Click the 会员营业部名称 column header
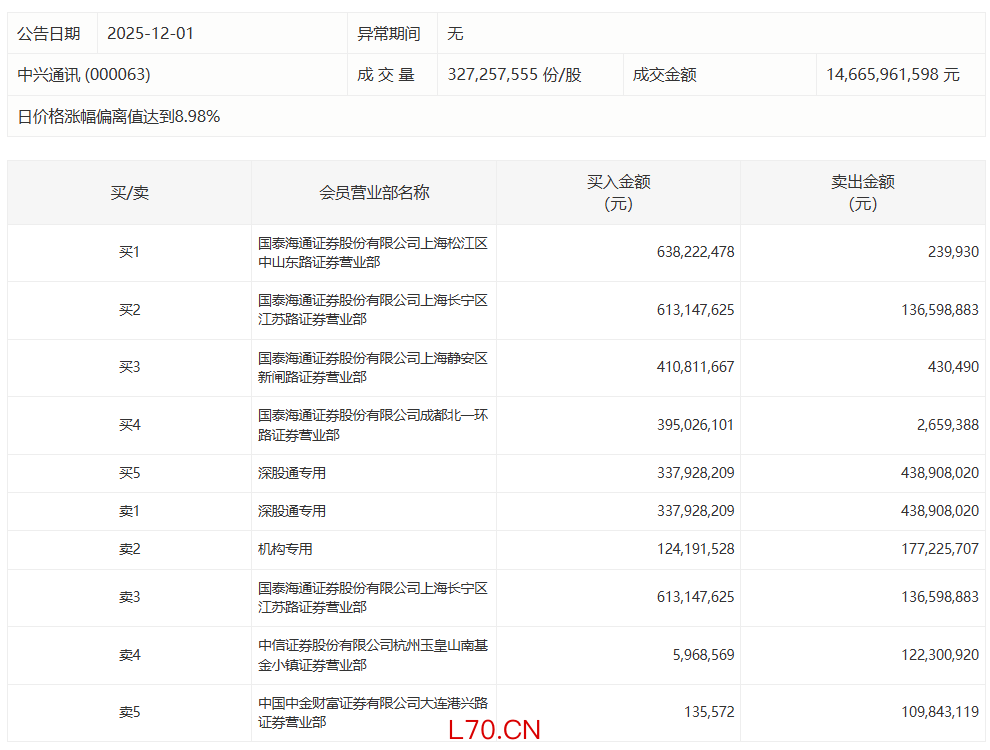 (374, 192)
